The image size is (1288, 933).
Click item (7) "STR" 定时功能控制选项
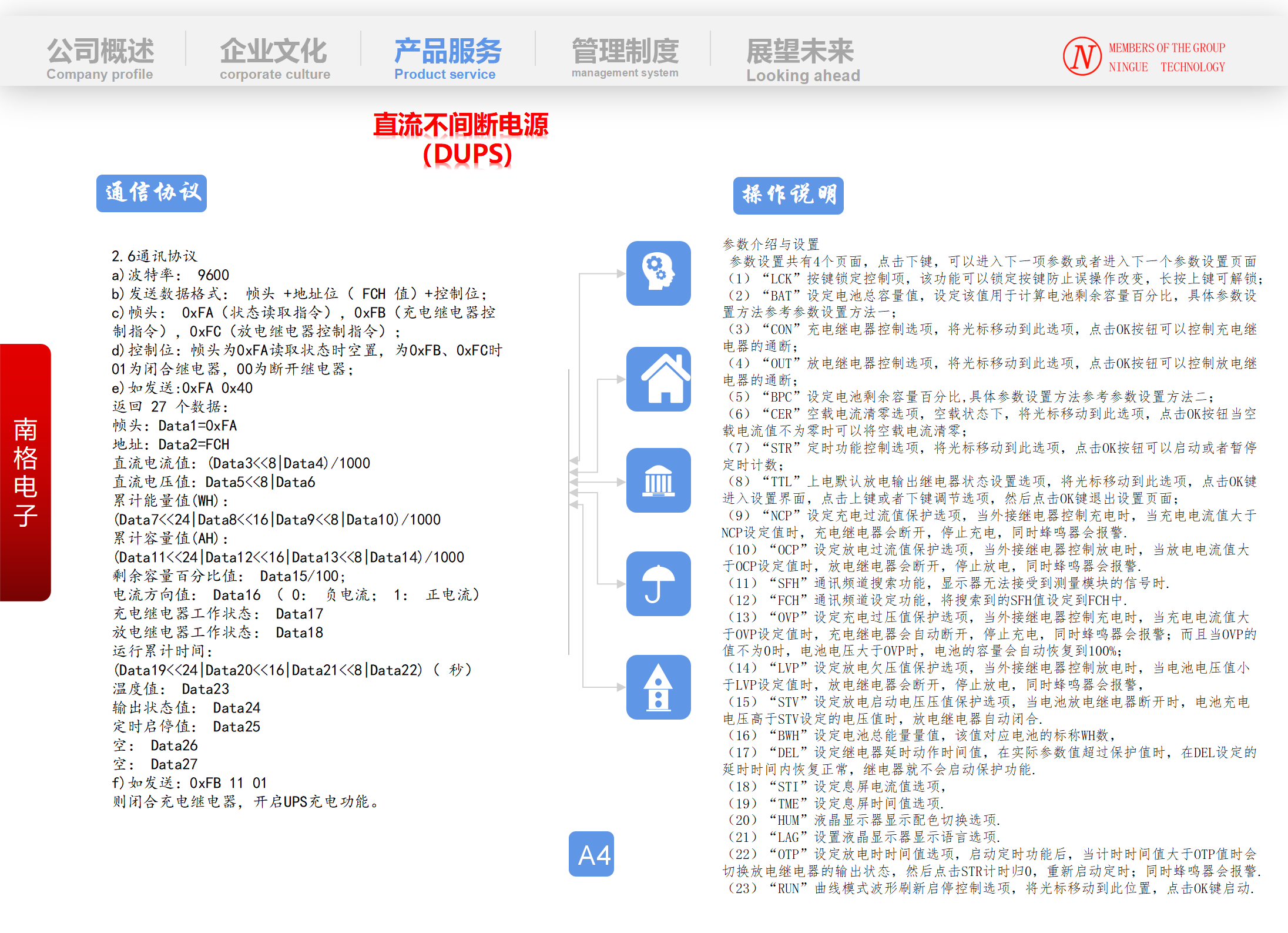(x=990, y=456)
